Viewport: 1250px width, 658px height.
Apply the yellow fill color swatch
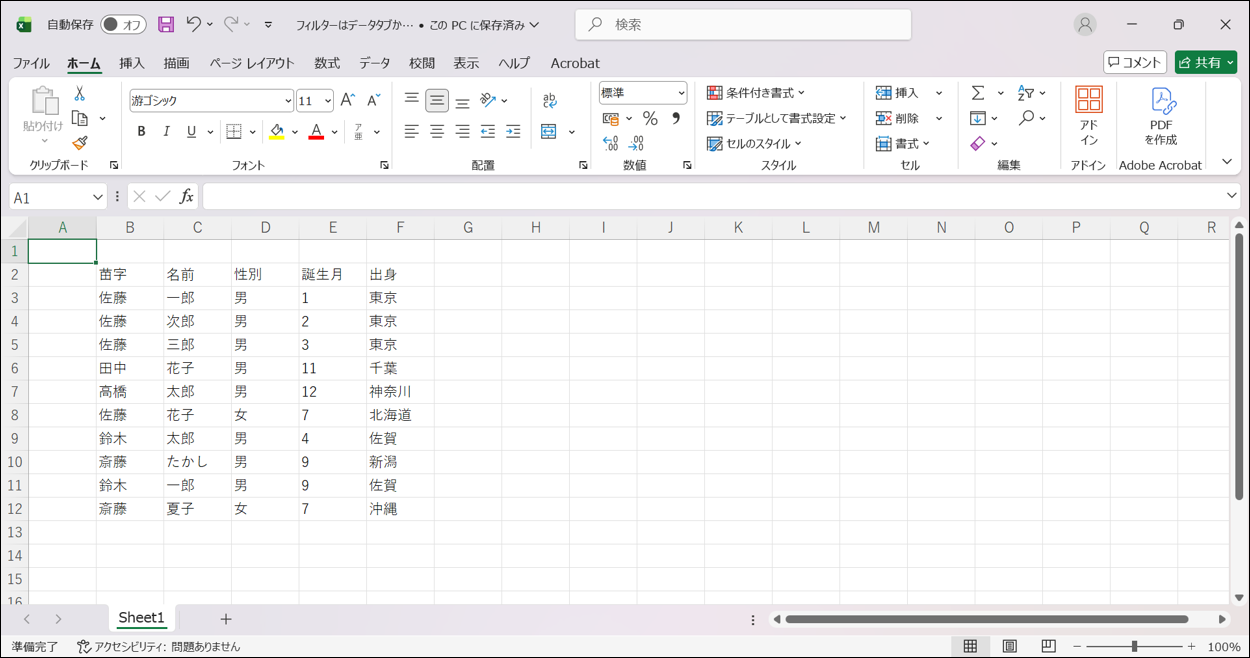277,132
